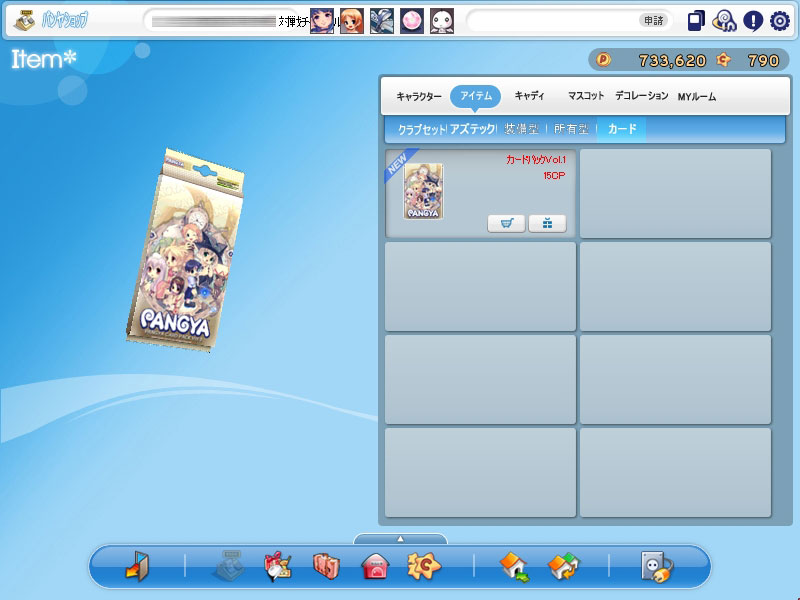Click the player name field

(x=222, y=21)
